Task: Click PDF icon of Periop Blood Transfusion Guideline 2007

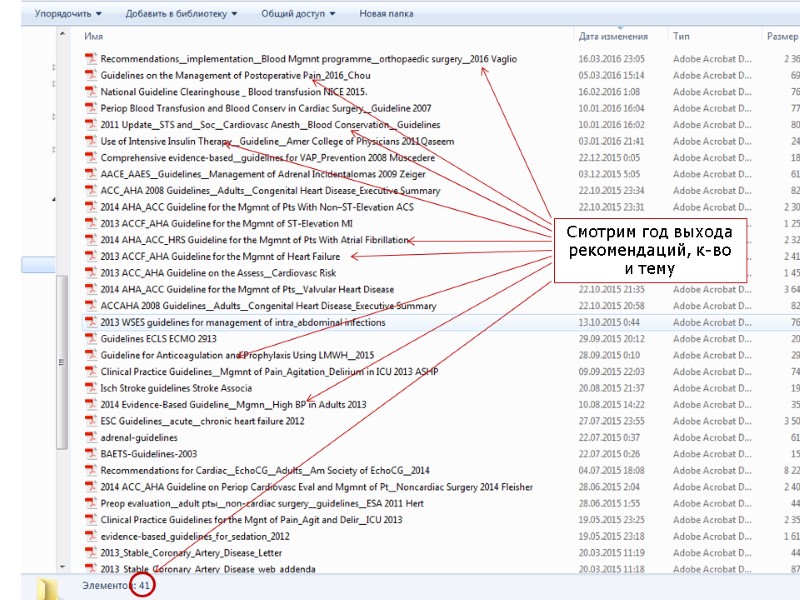Action: (91, 108)
